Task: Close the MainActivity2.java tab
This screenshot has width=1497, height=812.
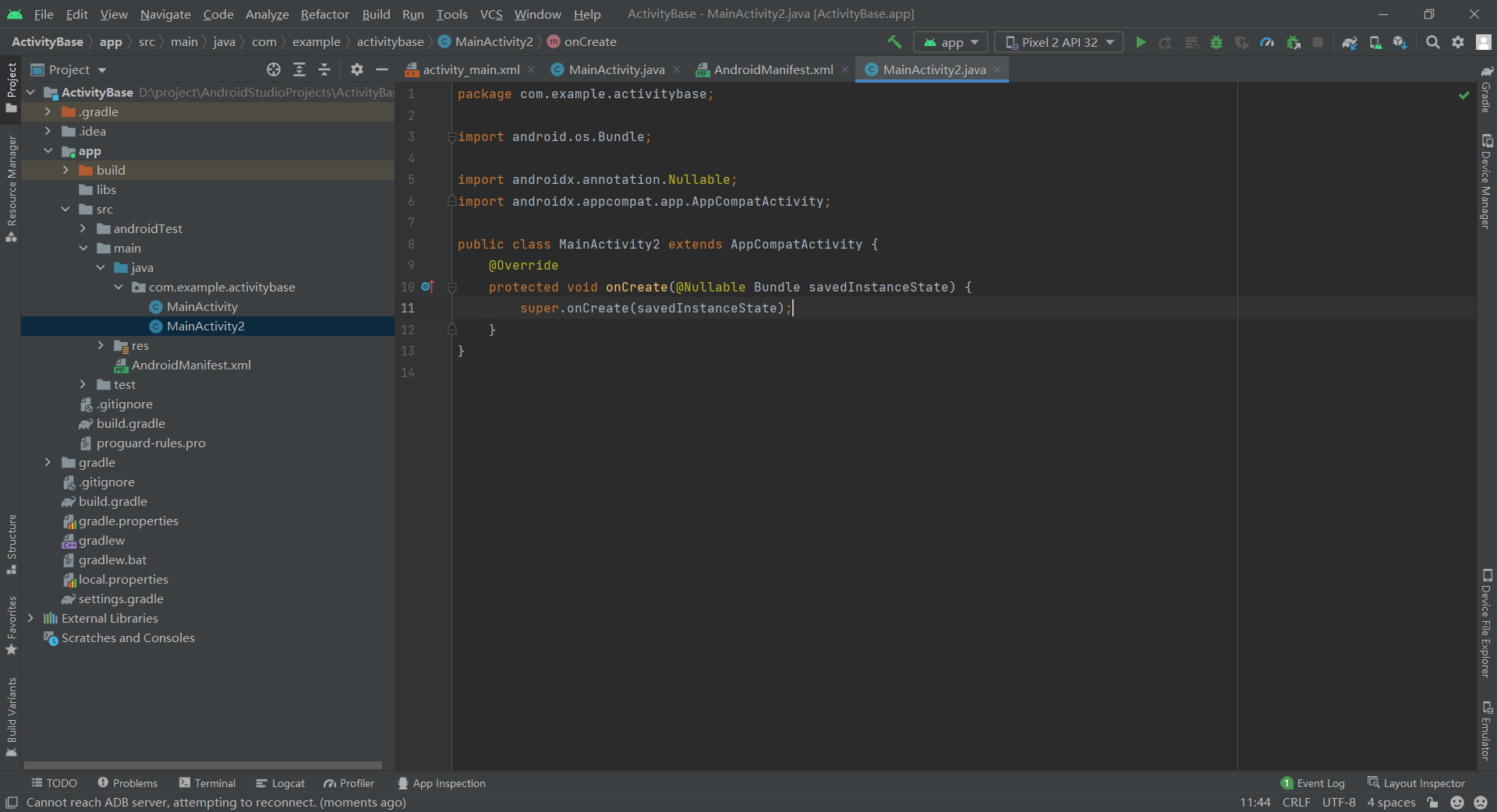Action: tap(996, 69)
